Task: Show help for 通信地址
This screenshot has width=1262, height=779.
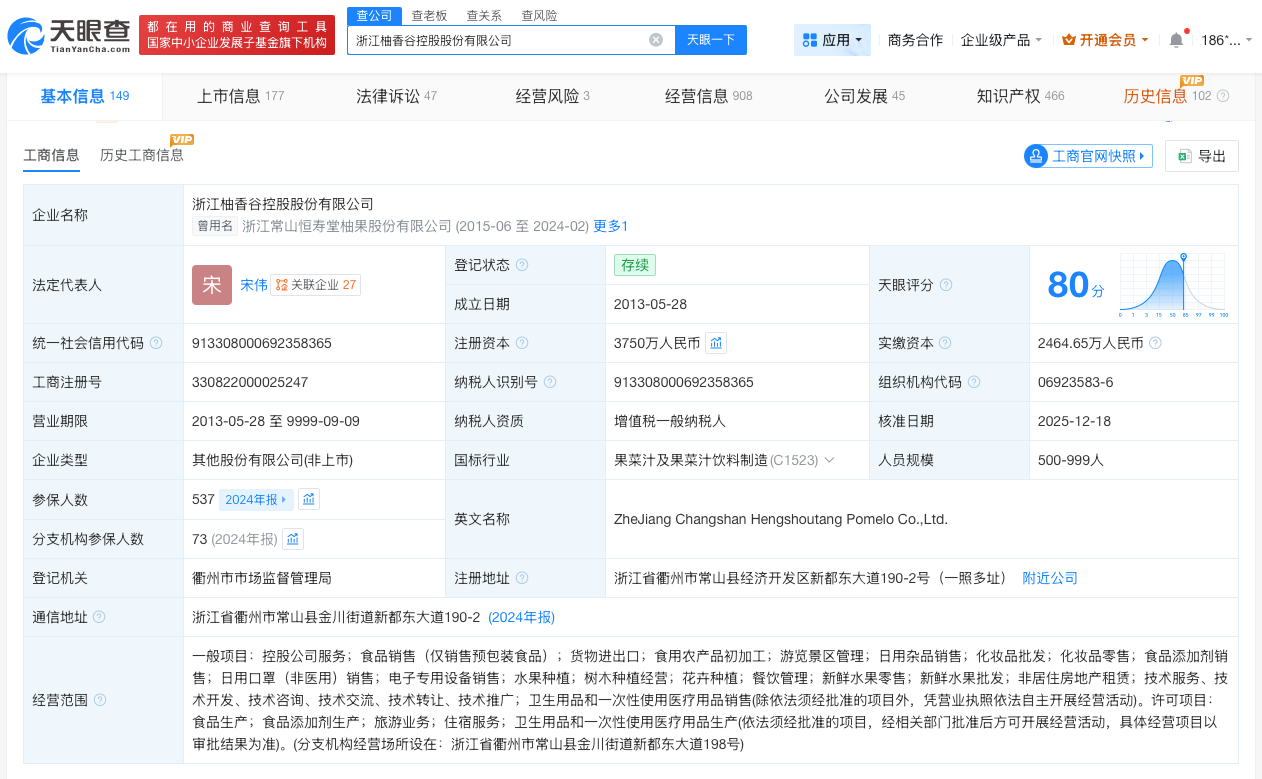Action: point(99,617)
